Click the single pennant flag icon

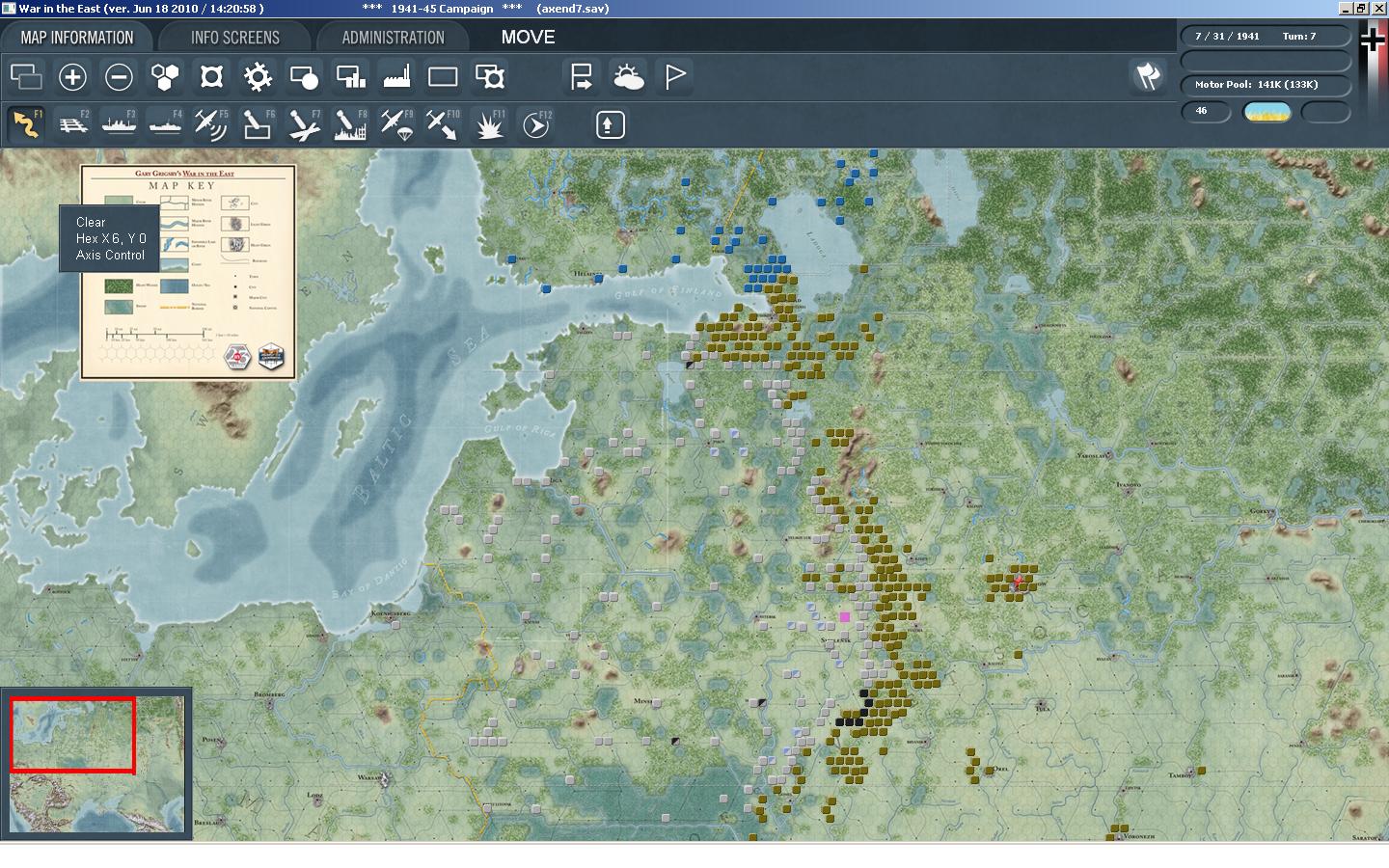674,76
